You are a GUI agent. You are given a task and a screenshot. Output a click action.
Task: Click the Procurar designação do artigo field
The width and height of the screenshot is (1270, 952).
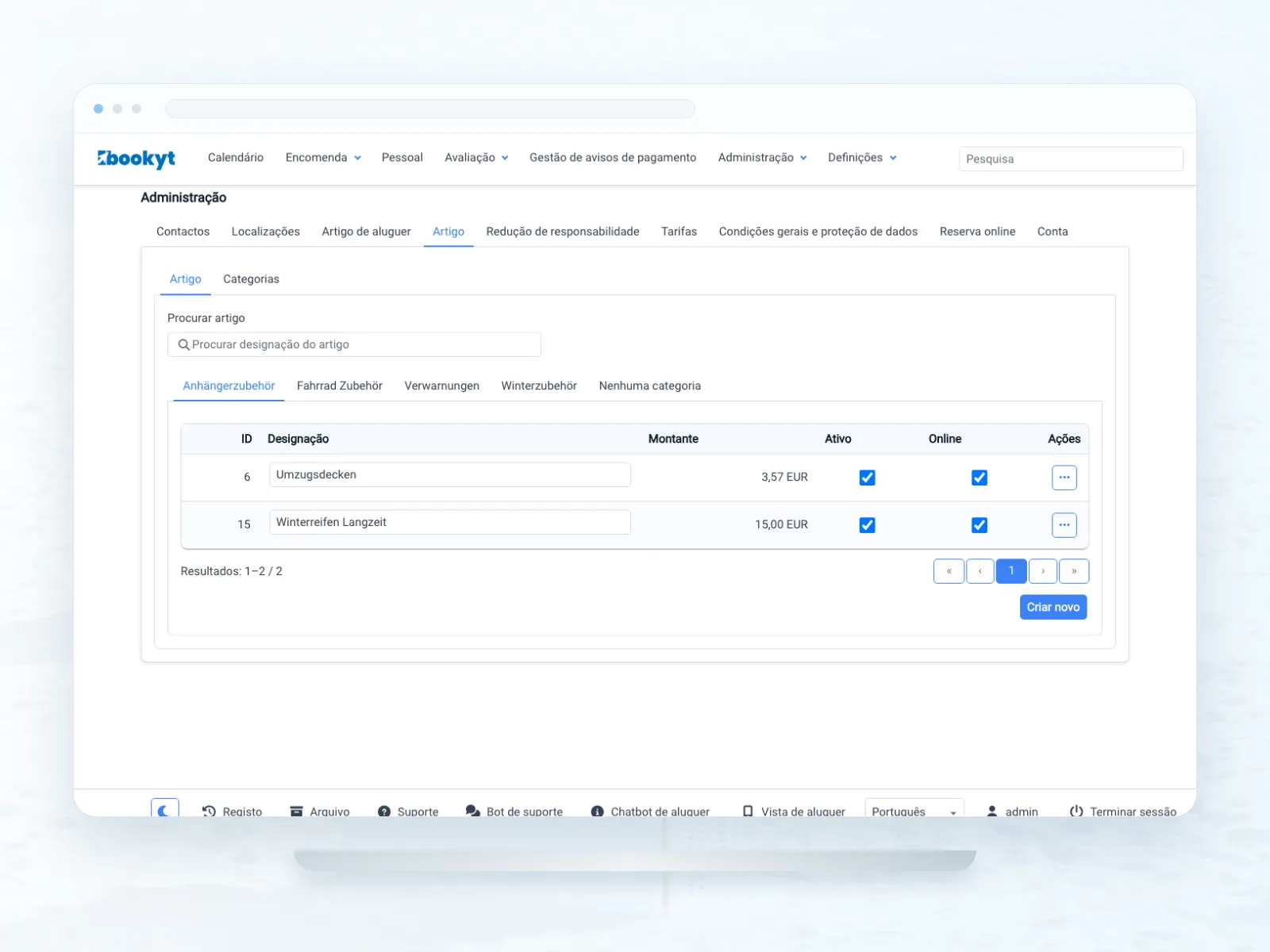click(x=354, y=344)
